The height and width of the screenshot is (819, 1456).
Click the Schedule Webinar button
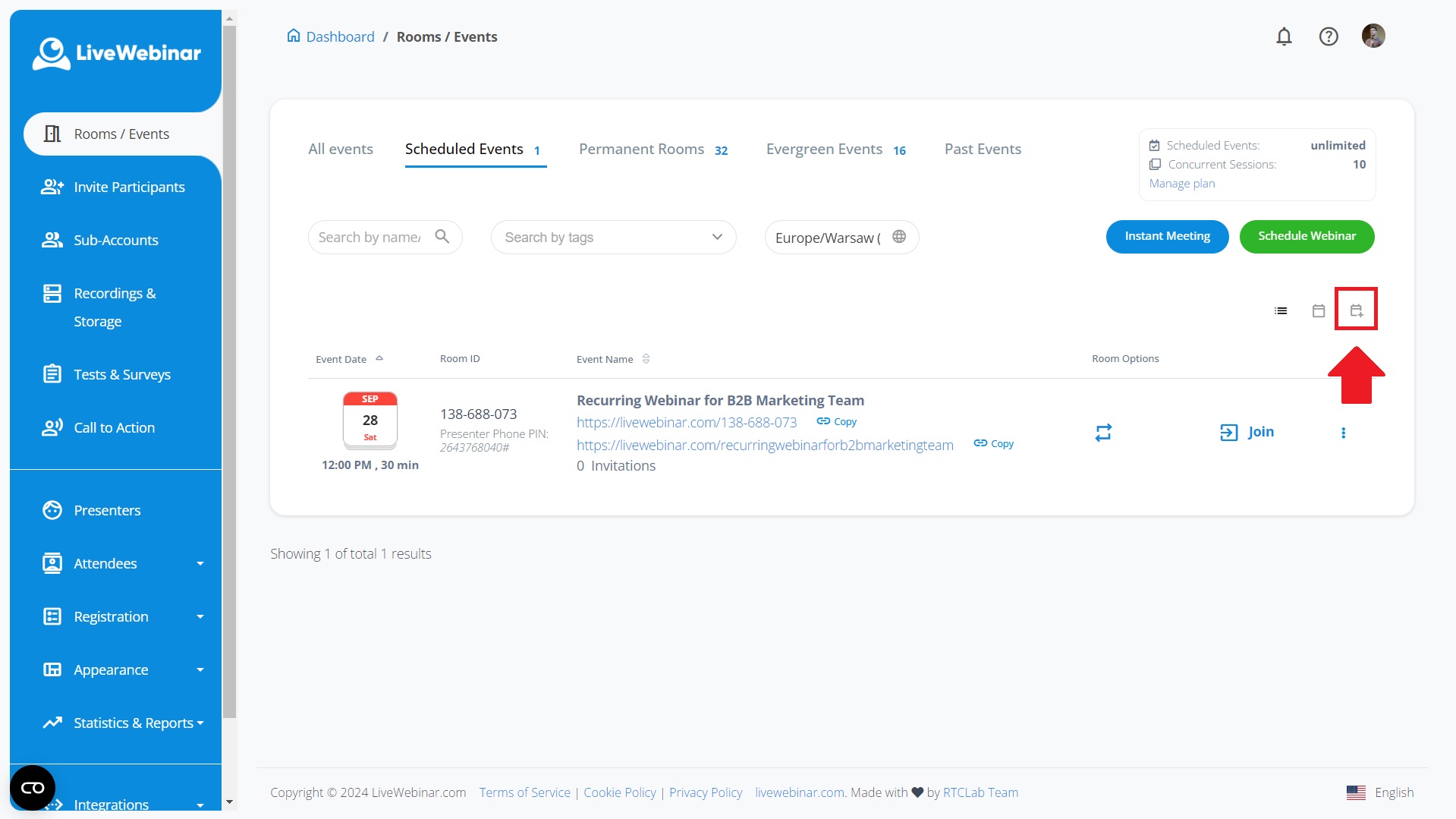pos(1307,236)
